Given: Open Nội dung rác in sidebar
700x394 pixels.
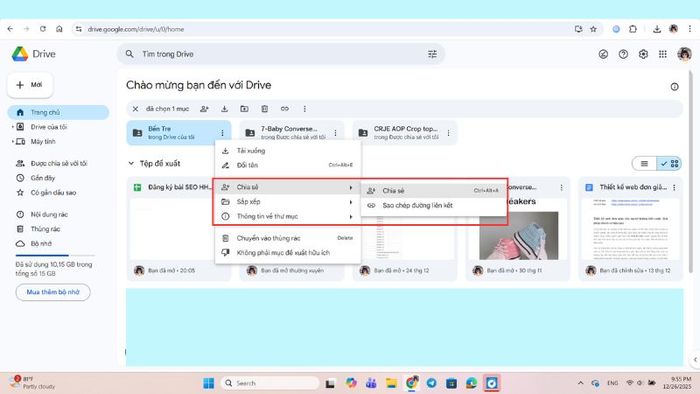Looking at the screenshot, I should point(42,215).
